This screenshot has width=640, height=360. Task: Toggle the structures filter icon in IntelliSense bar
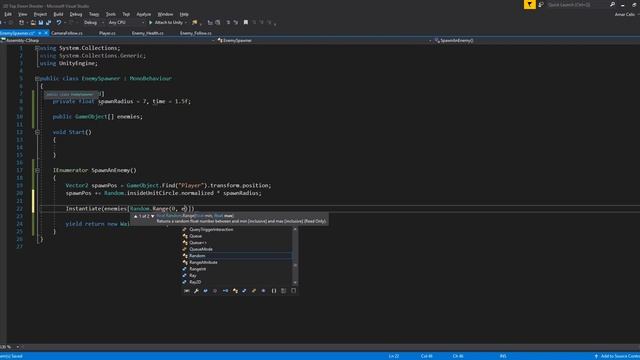244,291
